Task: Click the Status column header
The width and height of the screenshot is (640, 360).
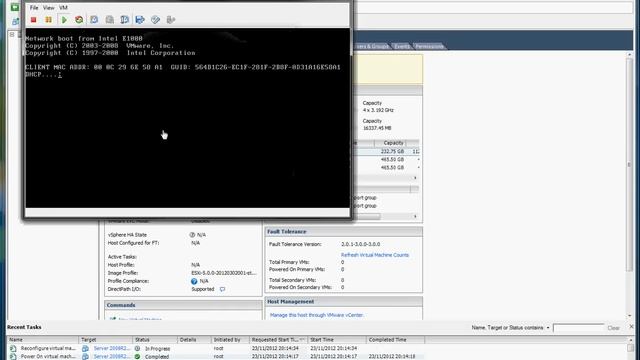Action: click(x=155, y=340)
